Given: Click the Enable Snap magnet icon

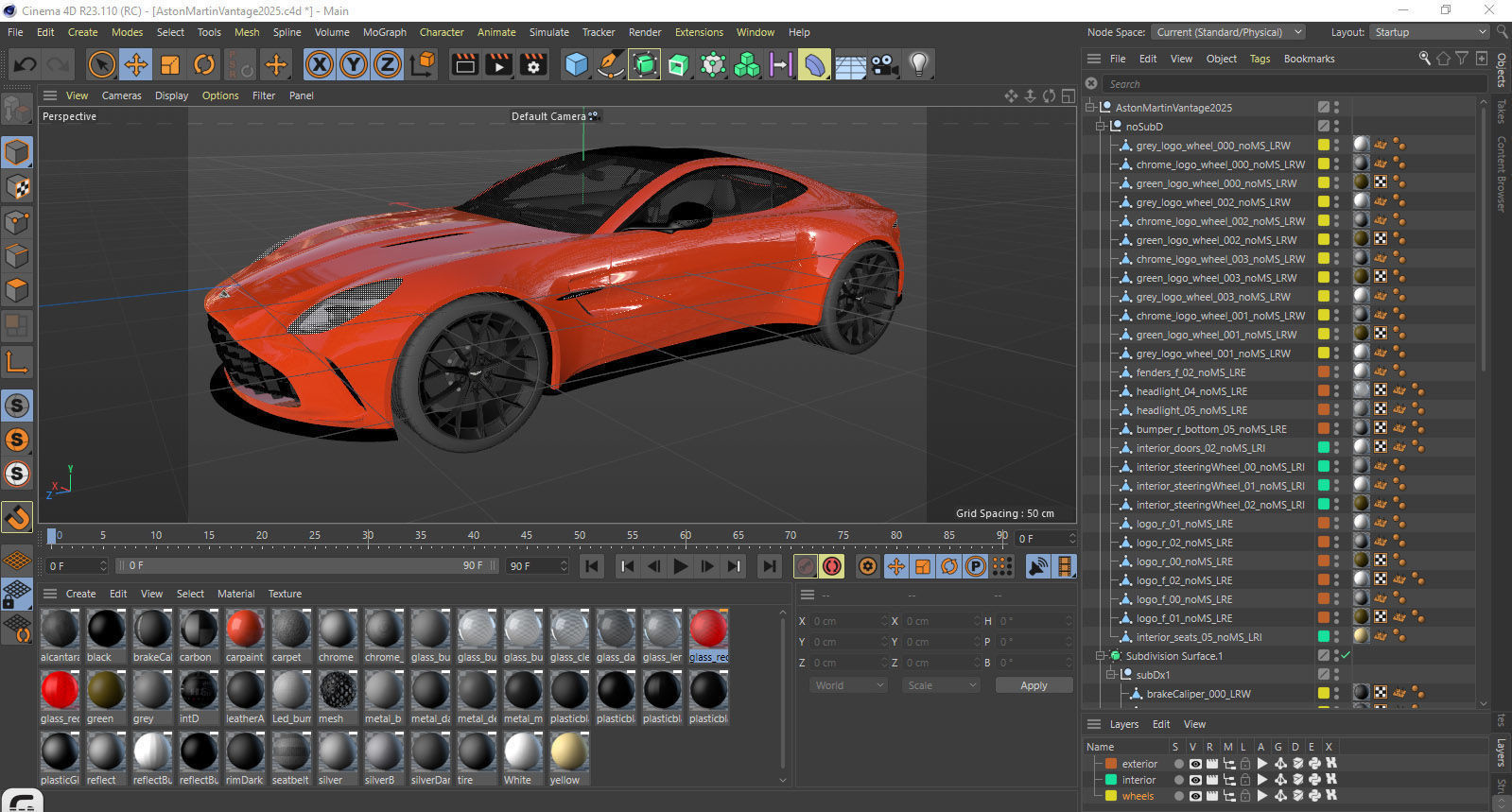Looking at the screenshot, I should click(x=17, y=517).
